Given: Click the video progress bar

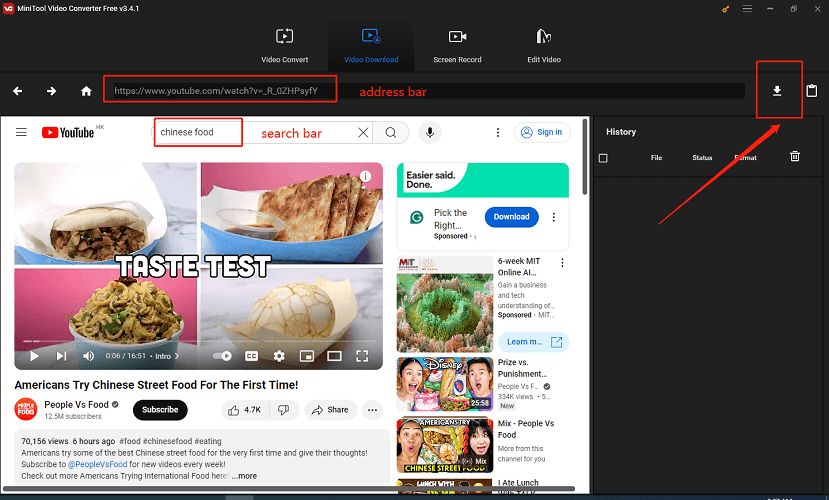Looking at the screenshot, I should 198,341.
